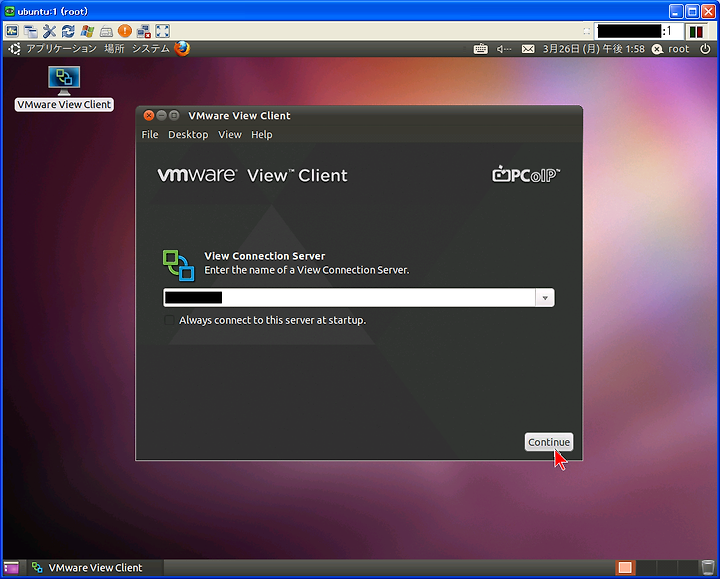Open the power session menu icon
720x579 pixels.
[705, 49]
